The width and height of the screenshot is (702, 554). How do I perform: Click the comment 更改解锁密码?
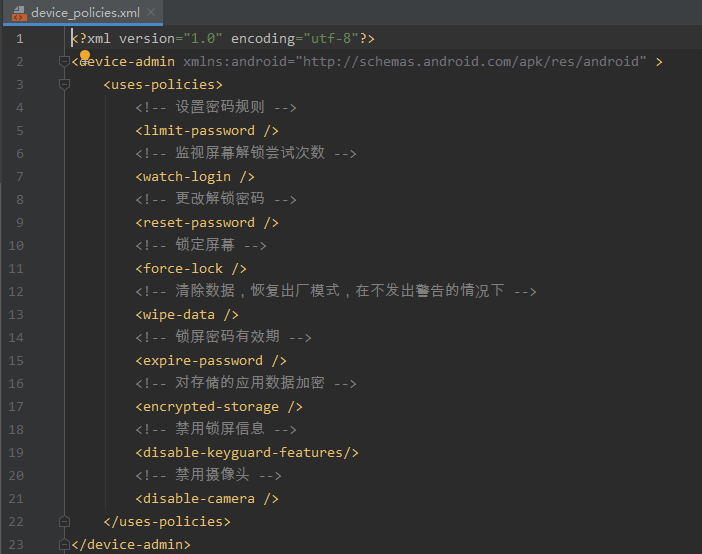coord(216,199)
